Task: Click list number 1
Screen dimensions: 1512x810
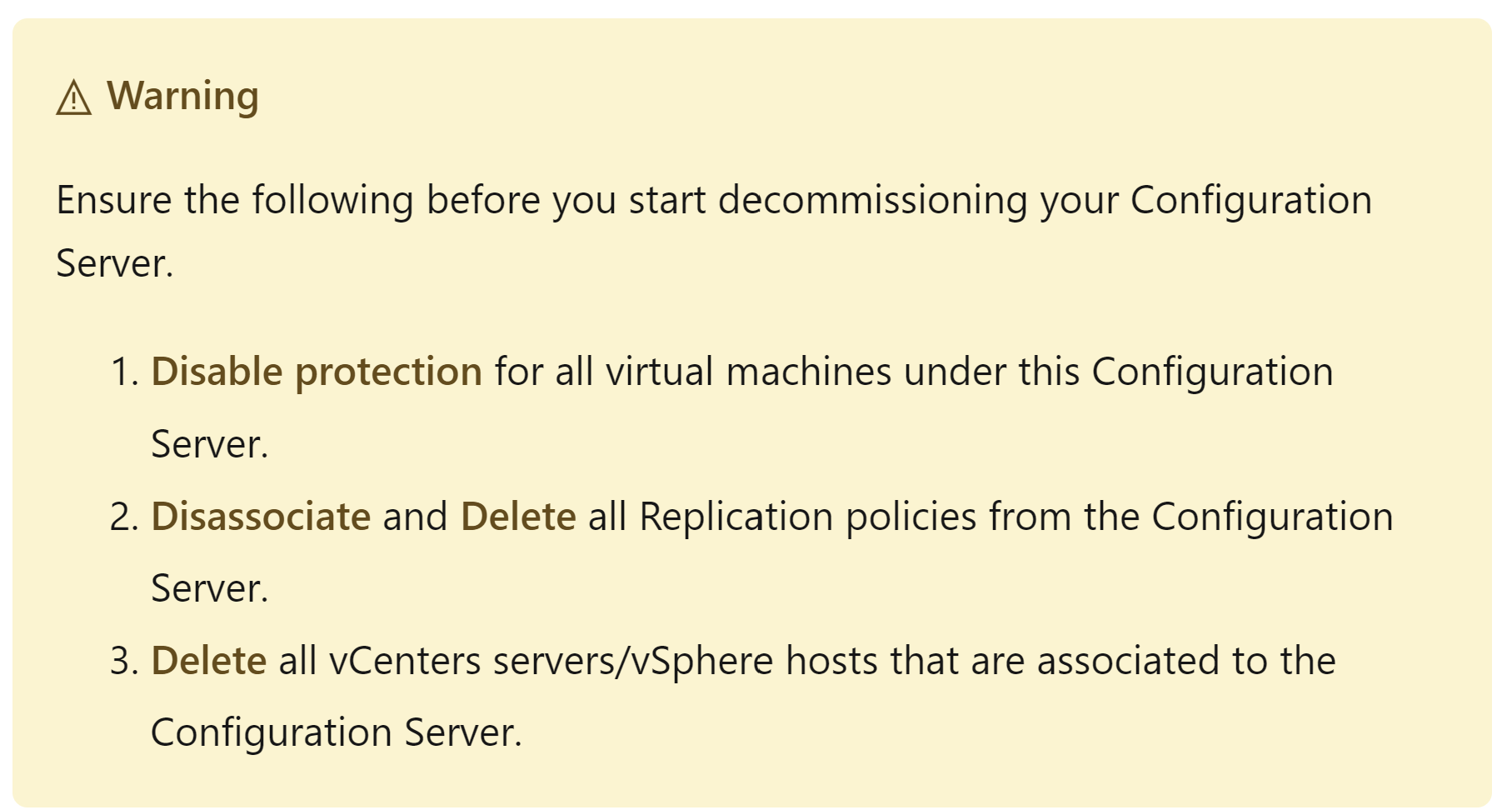Action: tap(124, 372)
